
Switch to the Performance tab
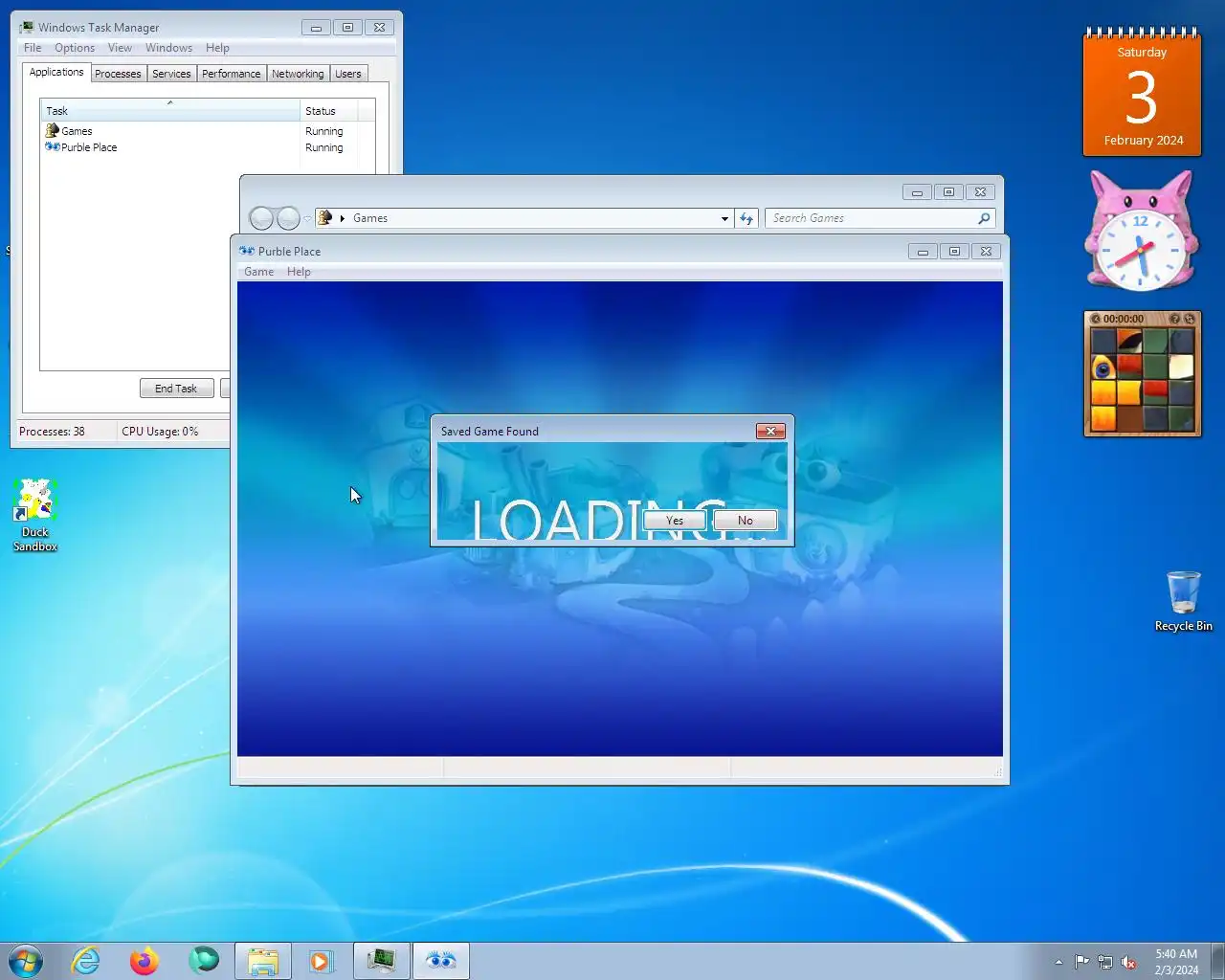click(x=231, y=74)
